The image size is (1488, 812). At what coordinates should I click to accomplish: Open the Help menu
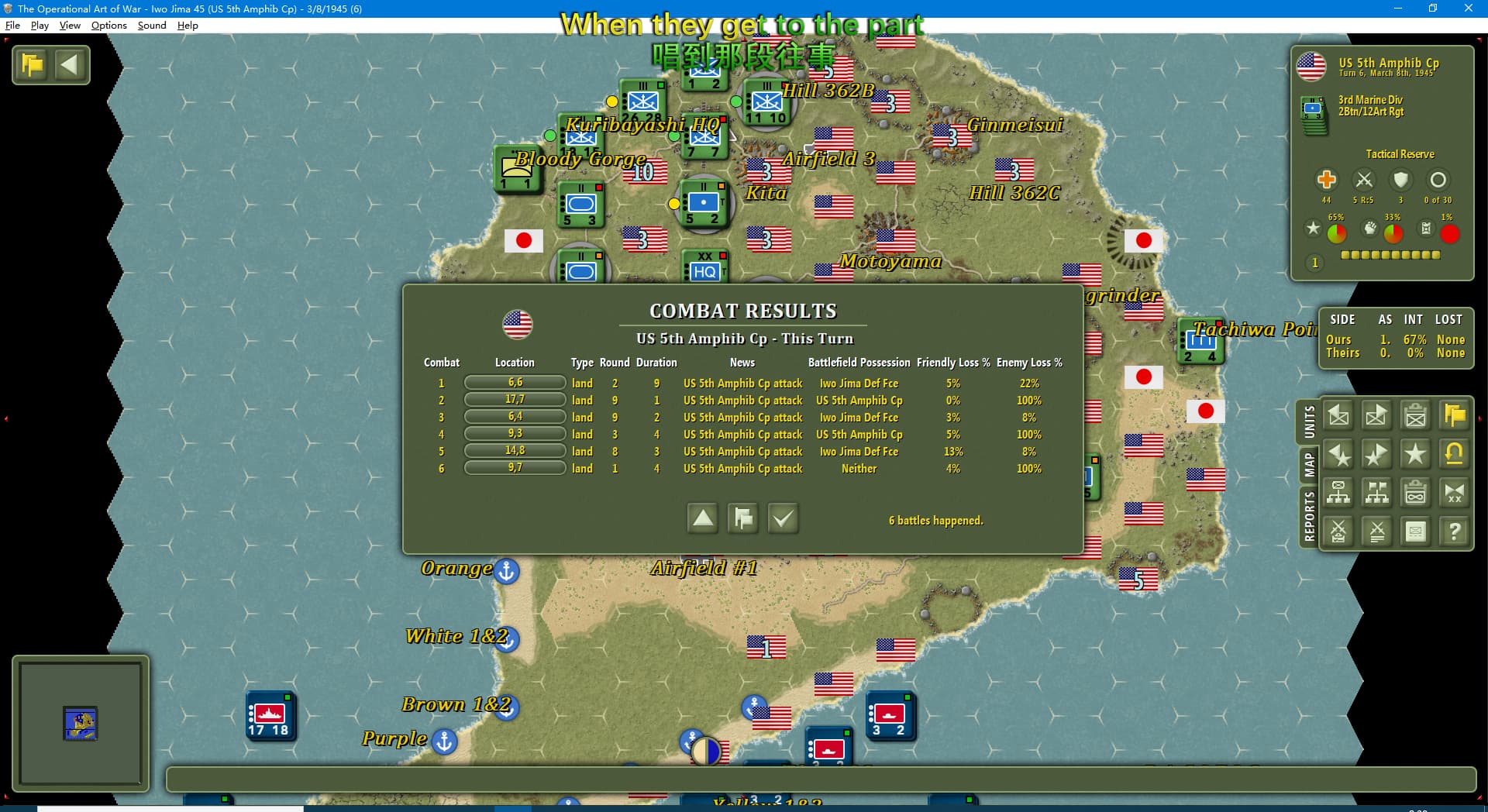[x=188, y=25]
